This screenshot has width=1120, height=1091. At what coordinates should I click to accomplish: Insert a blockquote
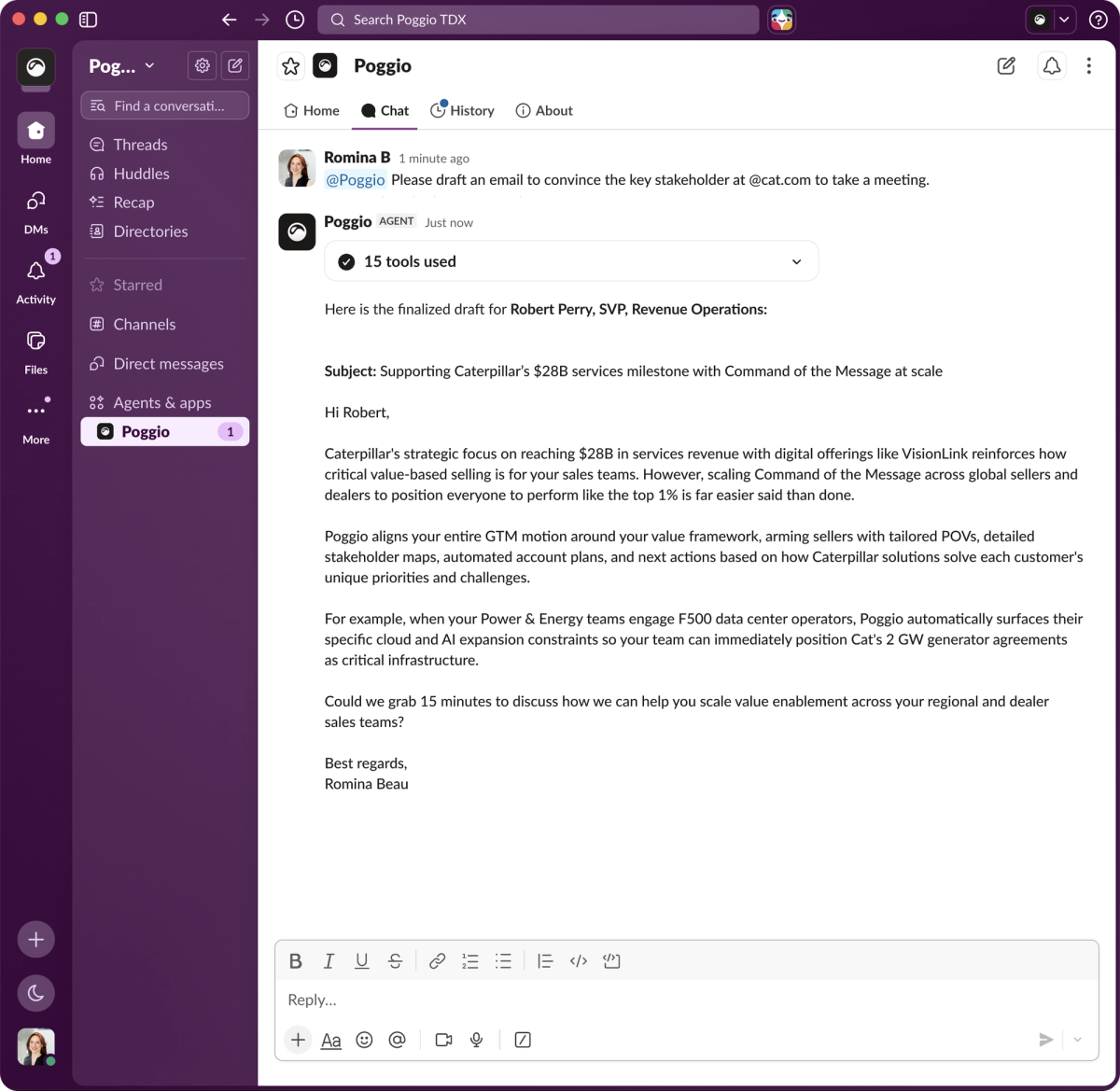(x=545, y=961)
